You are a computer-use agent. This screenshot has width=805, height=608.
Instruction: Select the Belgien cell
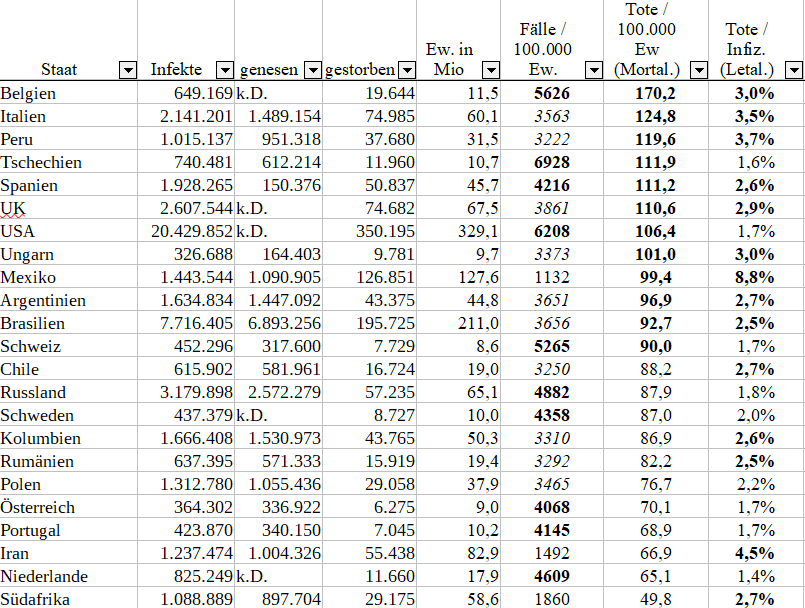click(x=68, y=93)
